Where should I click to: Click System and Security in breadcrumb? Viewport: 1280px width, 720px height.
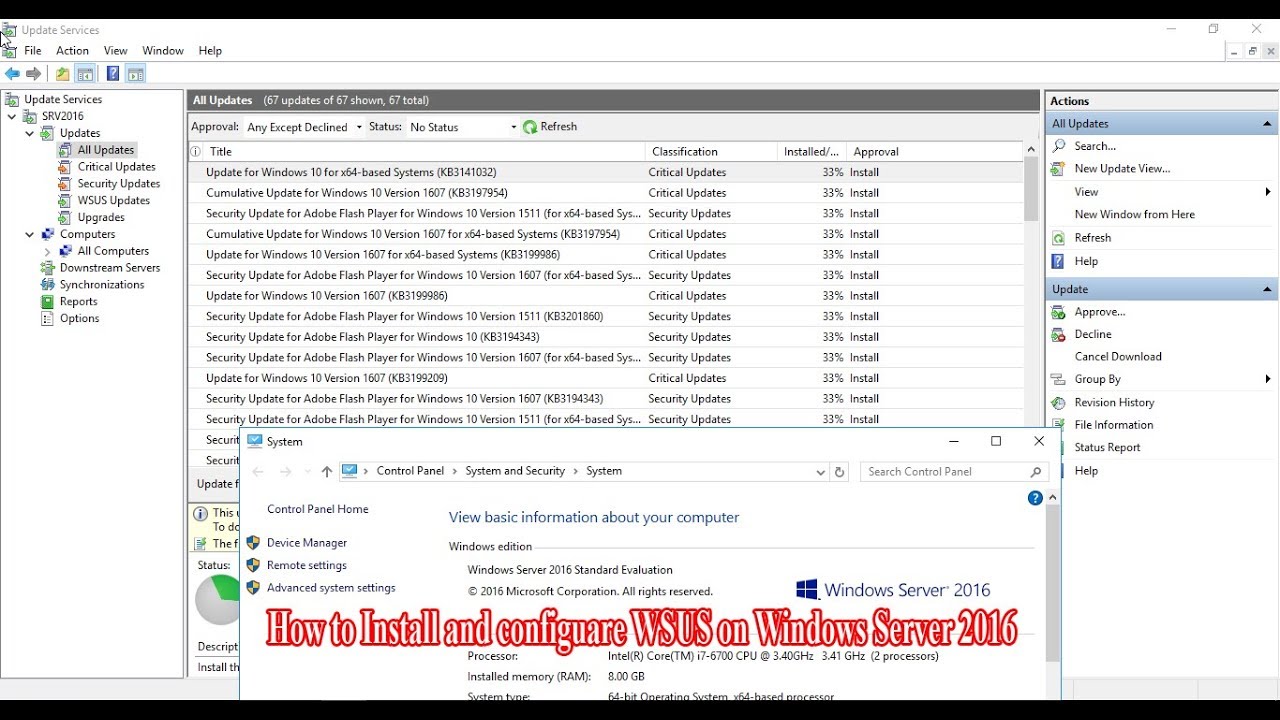(515, 471)
